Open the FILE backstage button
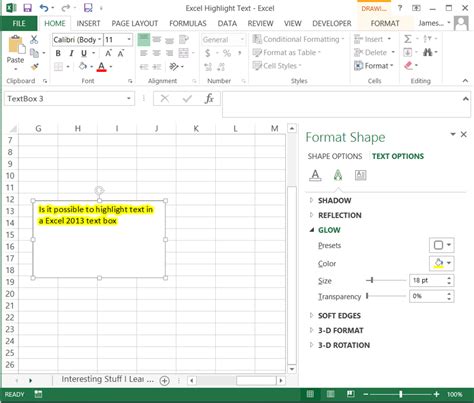 (19, 23)
